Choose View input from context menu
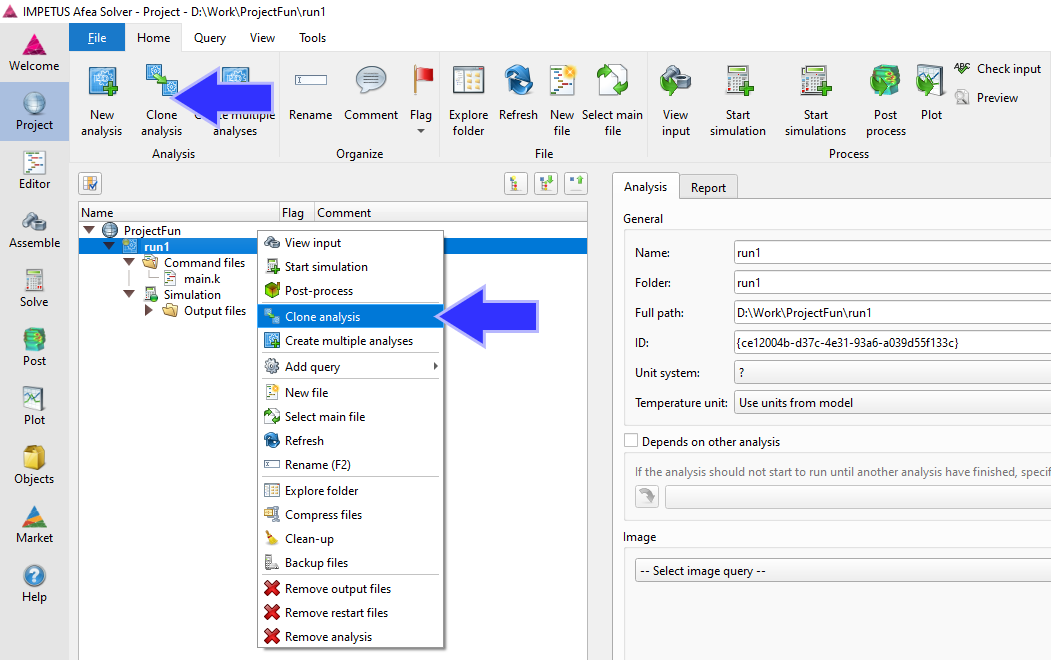 [x=351, y=243]
